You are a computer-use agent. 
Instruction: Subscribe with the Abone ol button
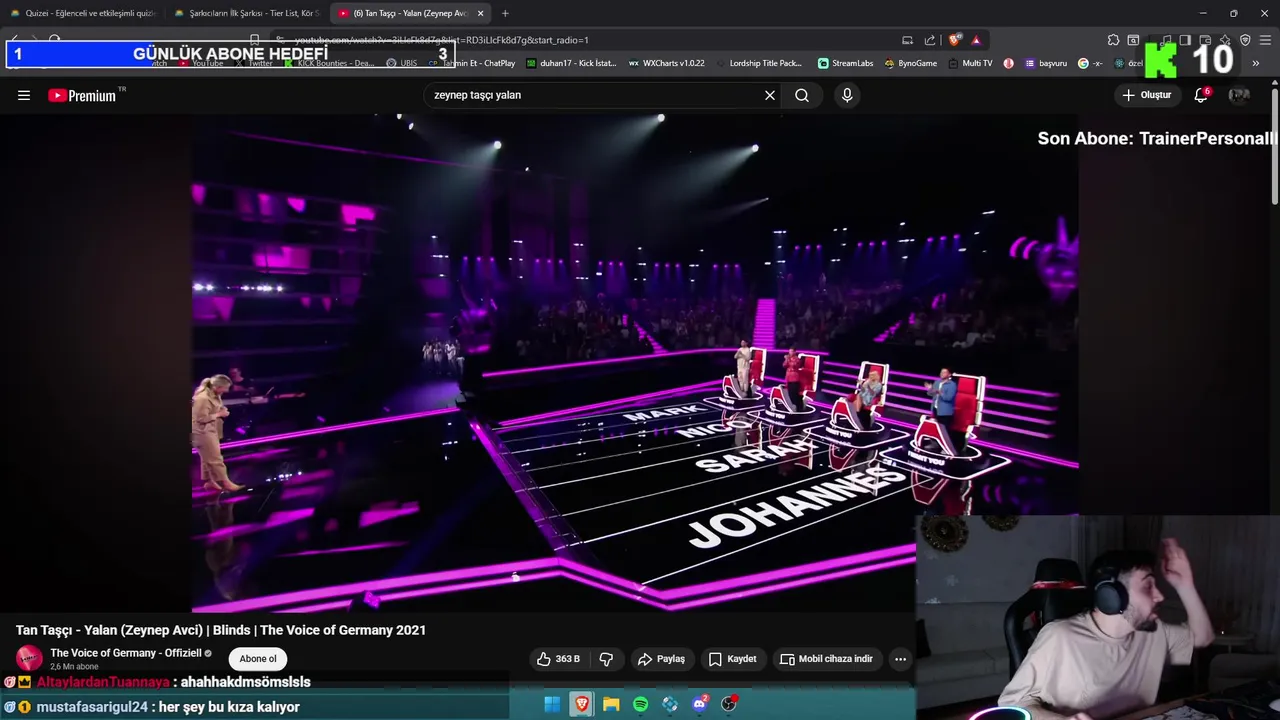pyautogui.click(x=258, y=659)
